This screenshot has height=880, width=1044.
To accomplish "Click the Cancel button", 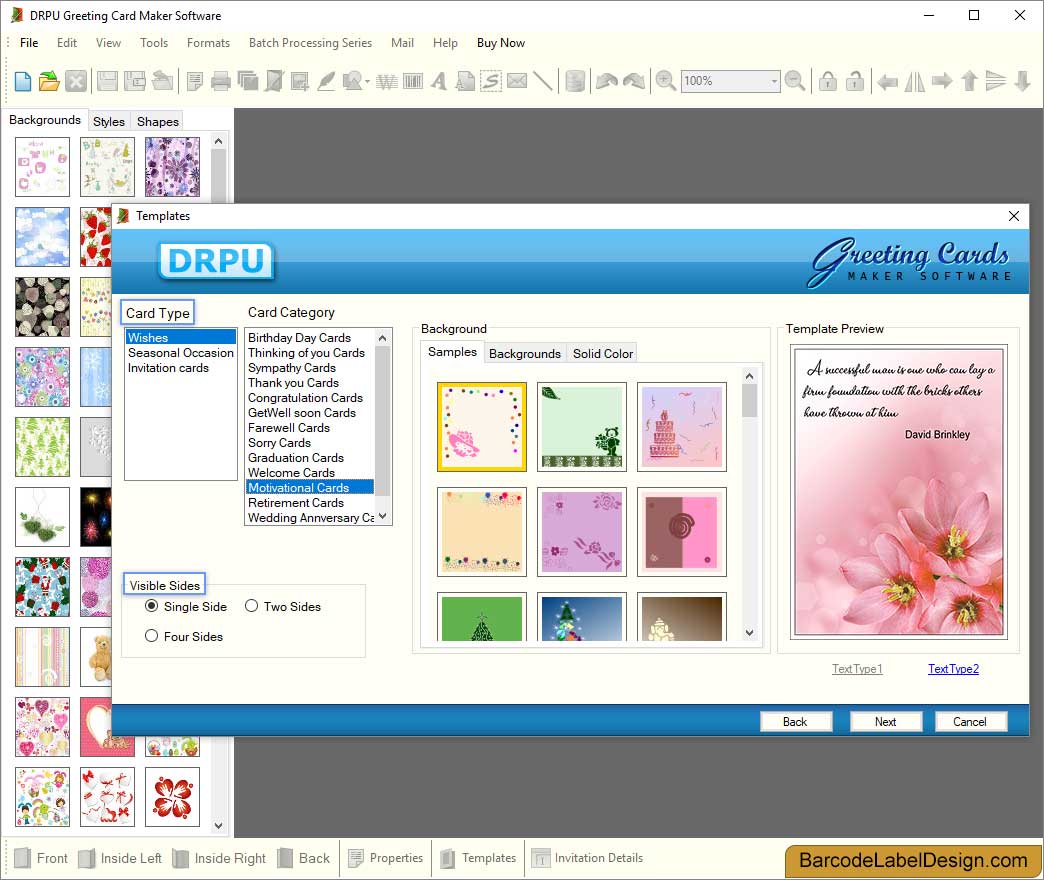I will point(970,722).
